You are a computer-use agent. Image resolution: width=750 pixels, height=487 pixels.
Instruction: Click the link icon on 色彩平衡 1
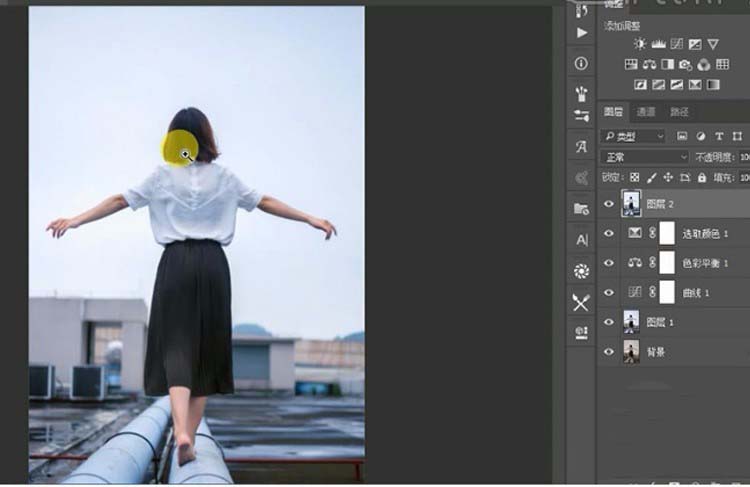[x=652, y=263]
